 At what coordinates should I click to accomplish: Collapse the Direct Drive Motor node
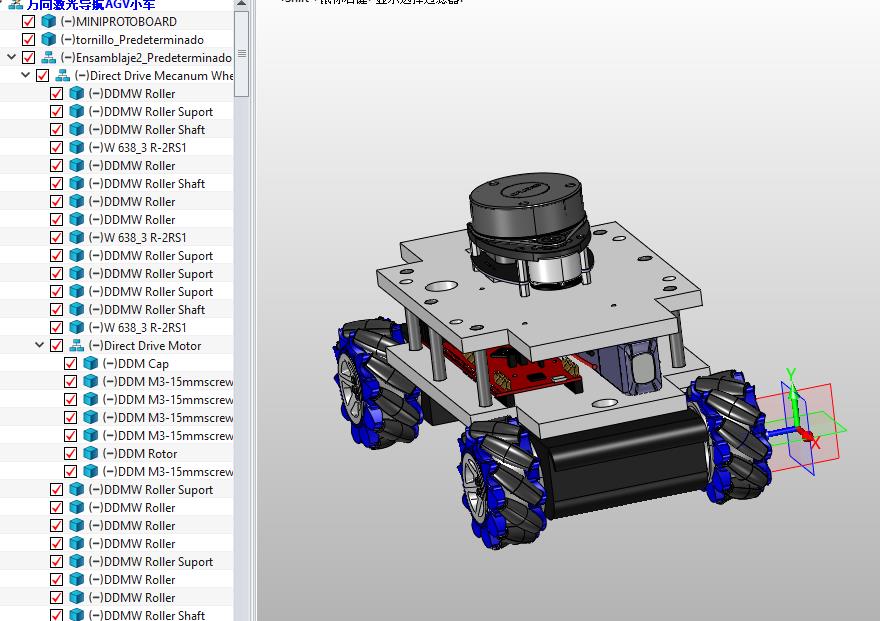pyautogui.click(x=39, y=345)
